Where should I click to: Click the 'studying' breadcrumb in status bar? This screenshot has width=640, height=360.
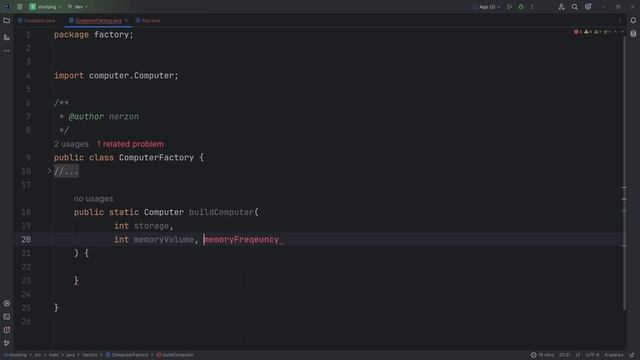(16, 355)
